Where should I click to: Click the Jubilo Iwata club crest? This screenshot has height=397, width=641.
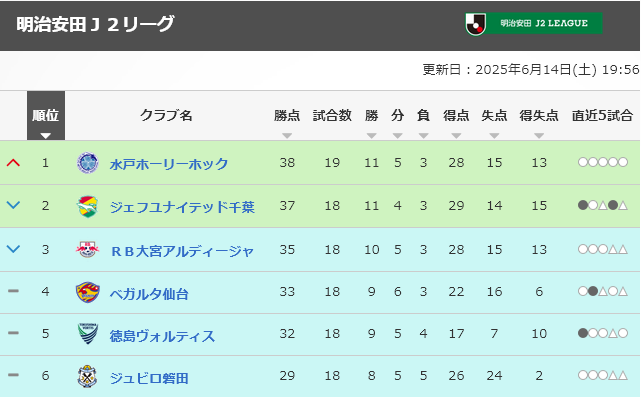coord(87,376)
